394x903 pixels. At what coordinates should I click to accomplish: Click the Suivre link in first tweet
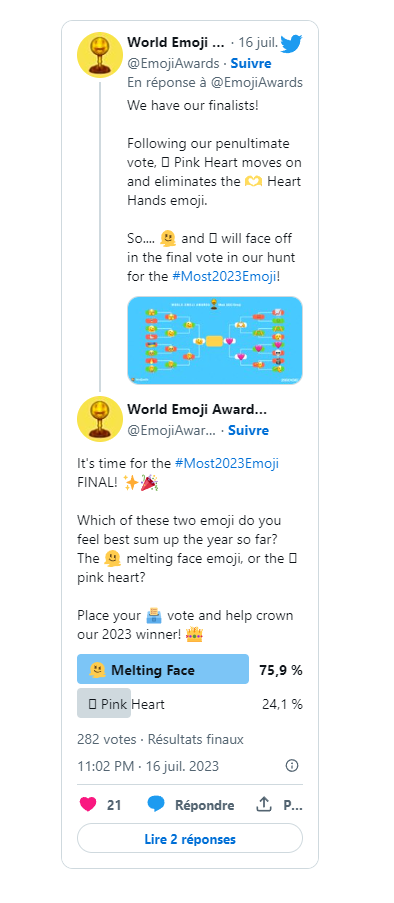pyautogui.click(x=251, y=63)
